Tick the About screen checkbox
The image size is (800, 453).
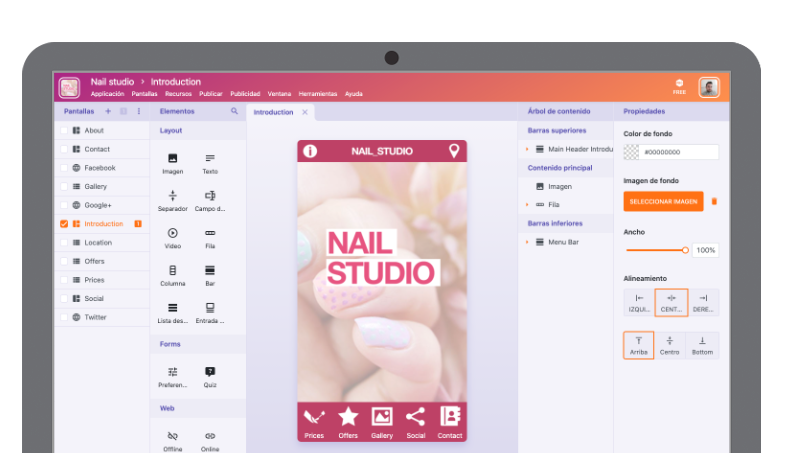[x=65, y=130]
